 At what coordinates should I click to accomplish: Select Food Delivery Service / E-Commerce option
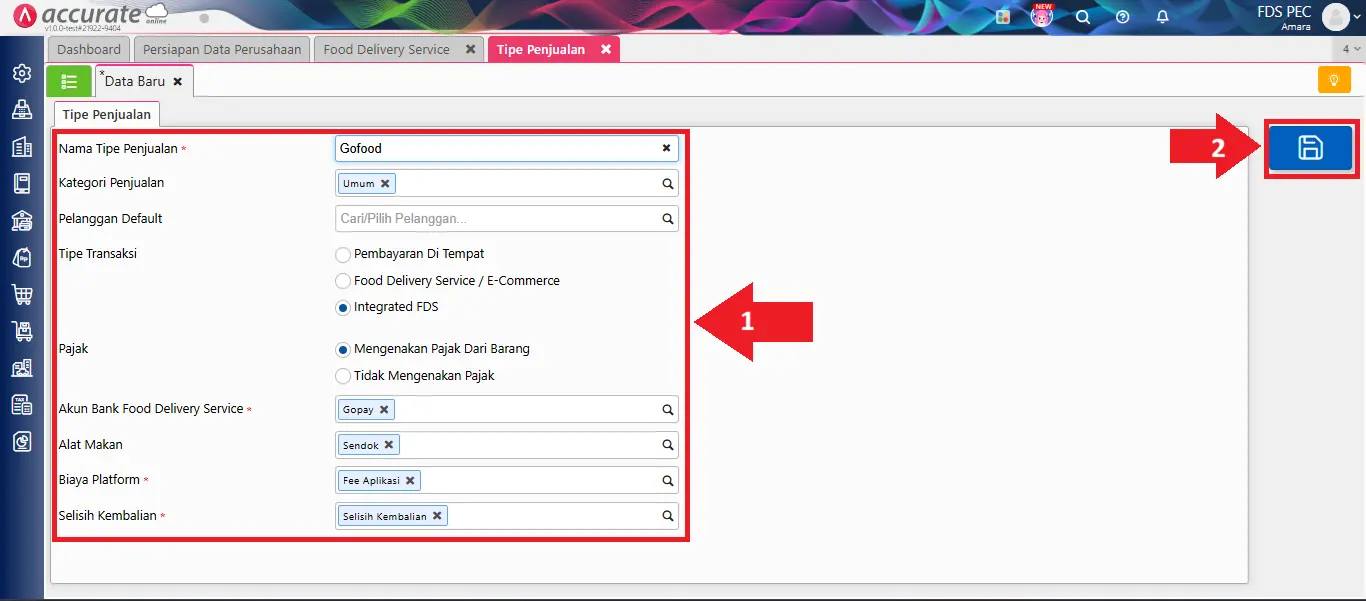tap(343, 282)
